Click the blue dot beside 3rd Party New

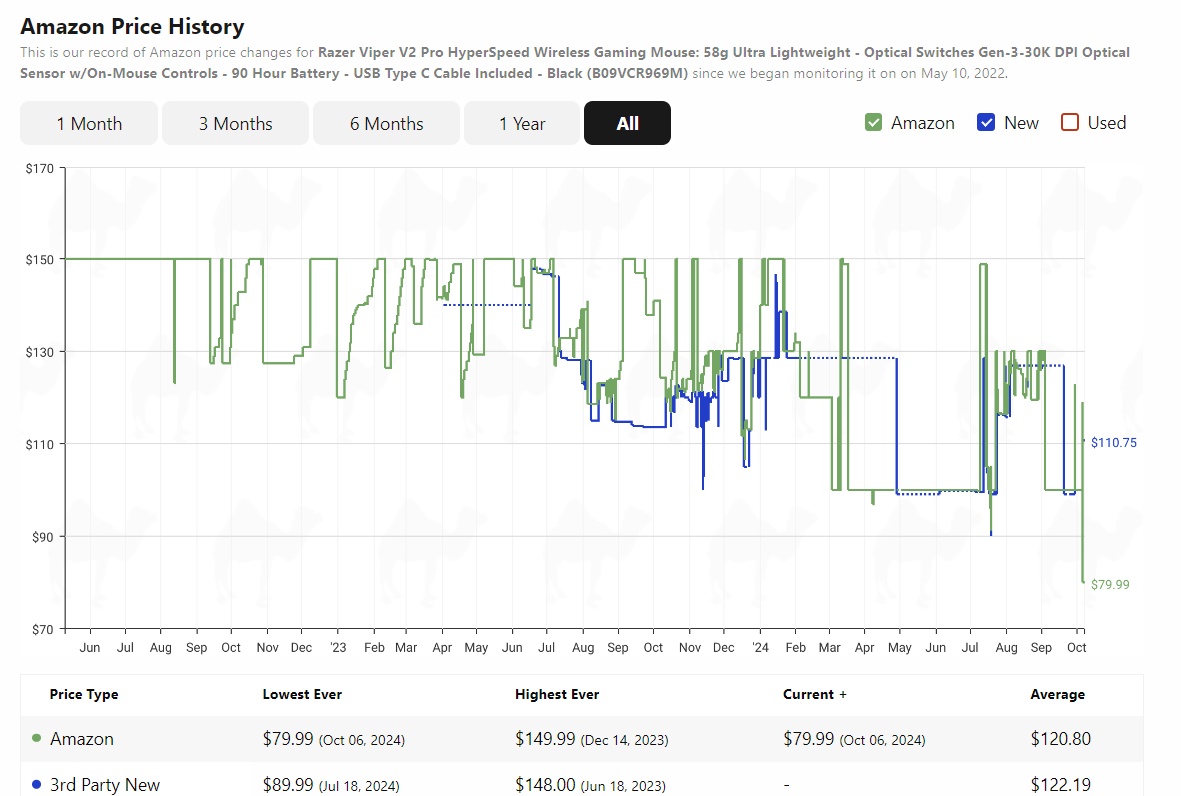37,785
